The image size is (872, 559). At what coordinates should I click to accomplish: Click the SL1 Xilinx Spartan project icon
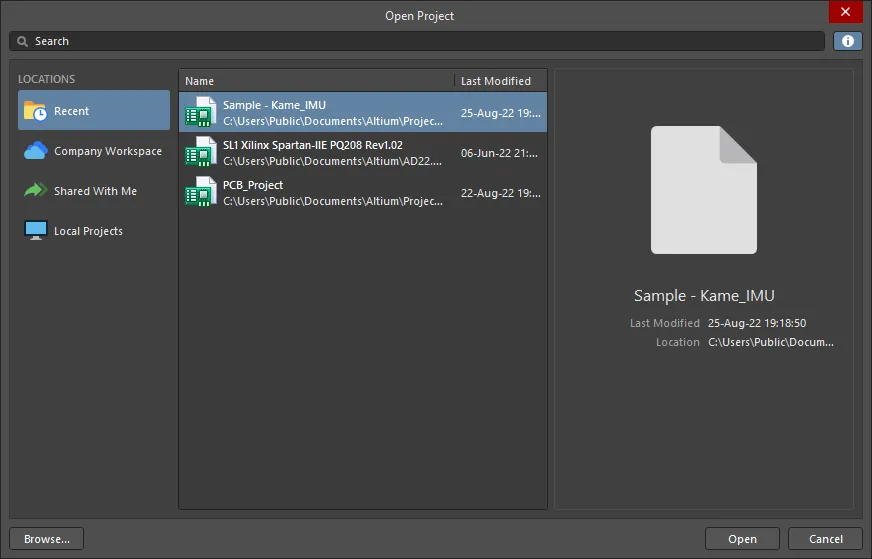tap(201, 152)
